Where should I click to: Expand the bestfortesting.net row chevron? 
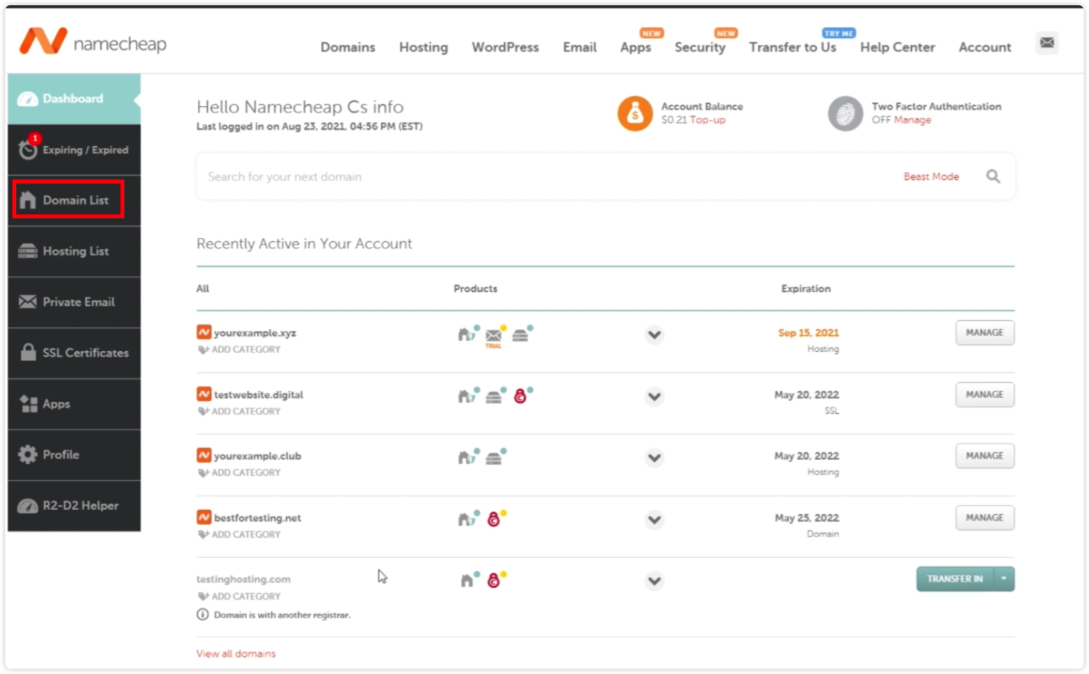(654, 520)
